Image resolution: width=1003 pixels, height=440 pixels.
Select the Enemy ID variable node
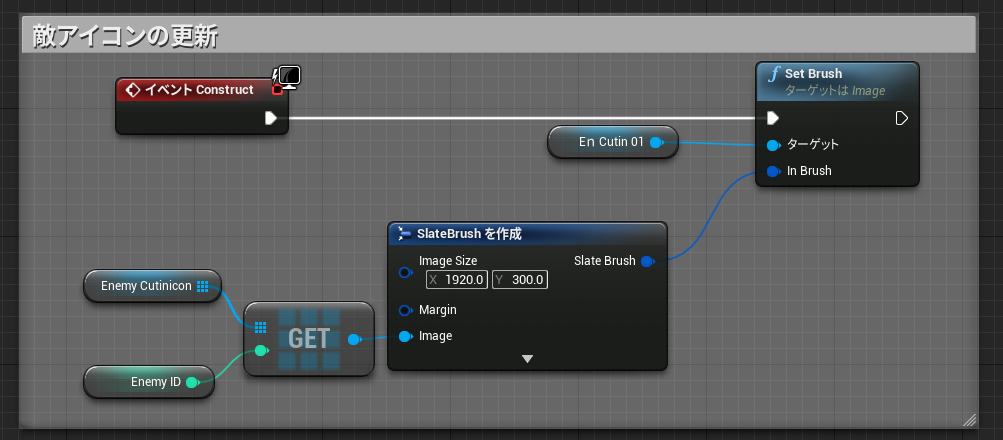[x=148, y=382]
